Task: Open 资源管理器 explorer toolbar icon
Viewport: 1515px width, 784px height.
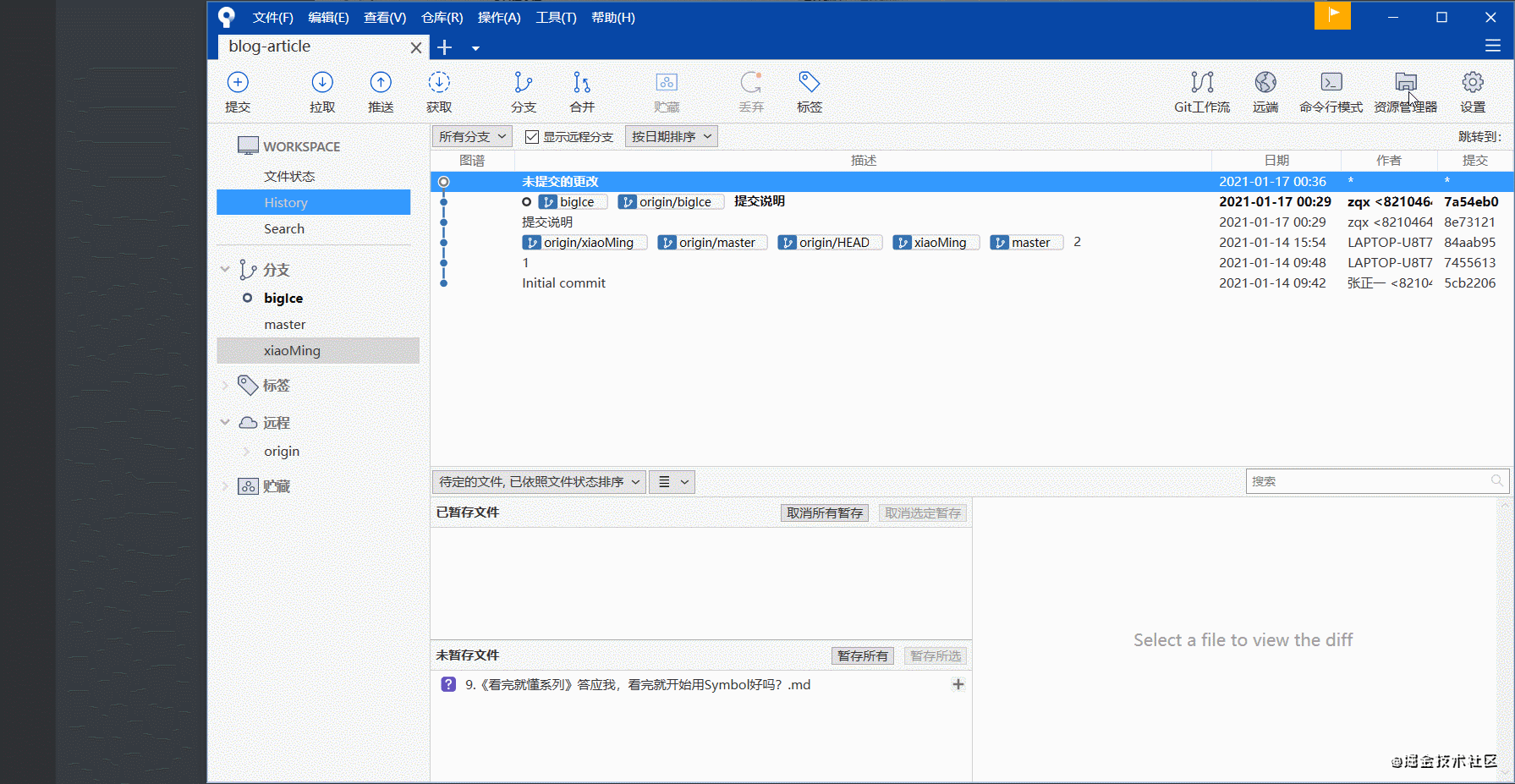Action: pos(1406,82)
